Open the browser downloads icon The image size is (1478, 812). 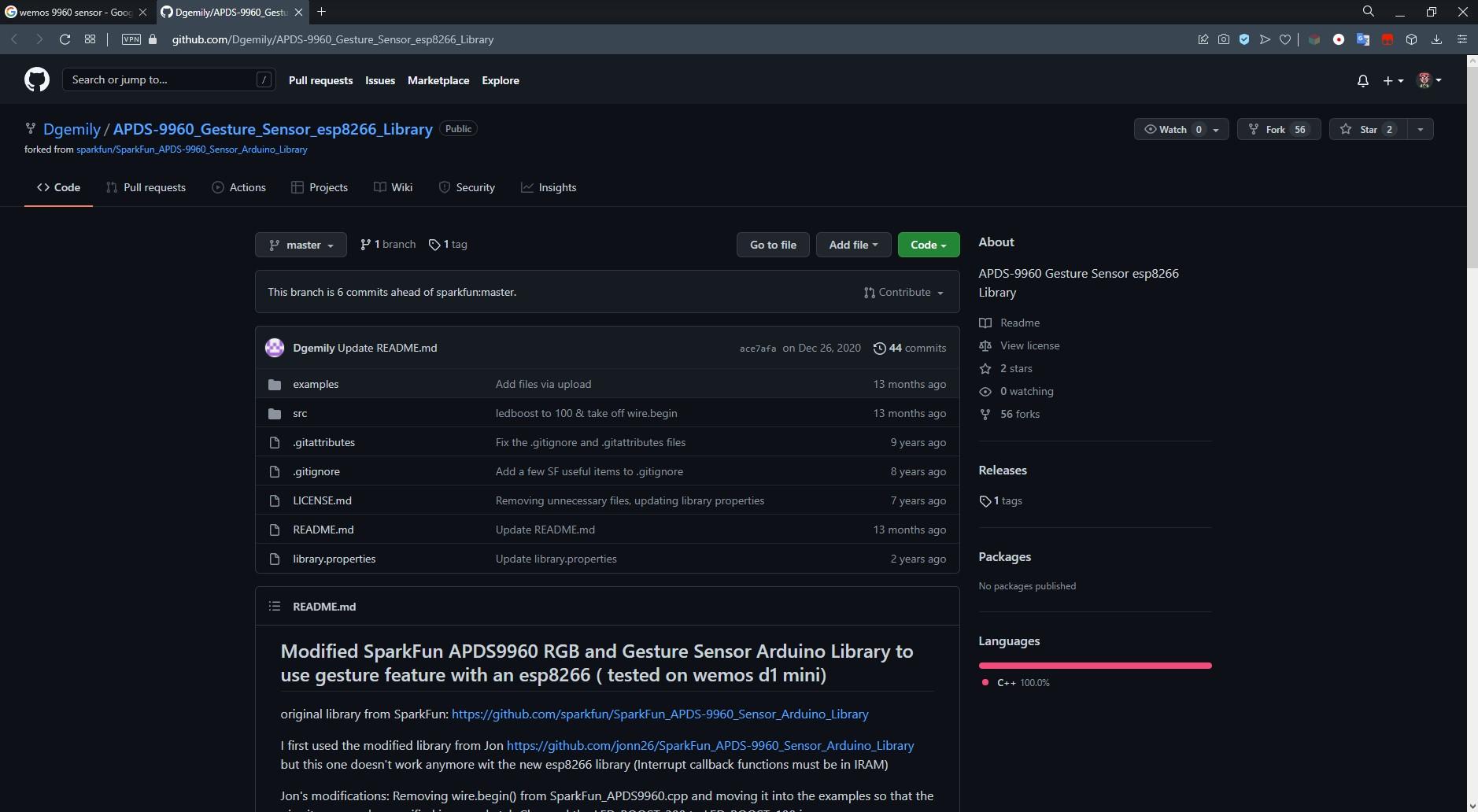(x=1436, y=39)
